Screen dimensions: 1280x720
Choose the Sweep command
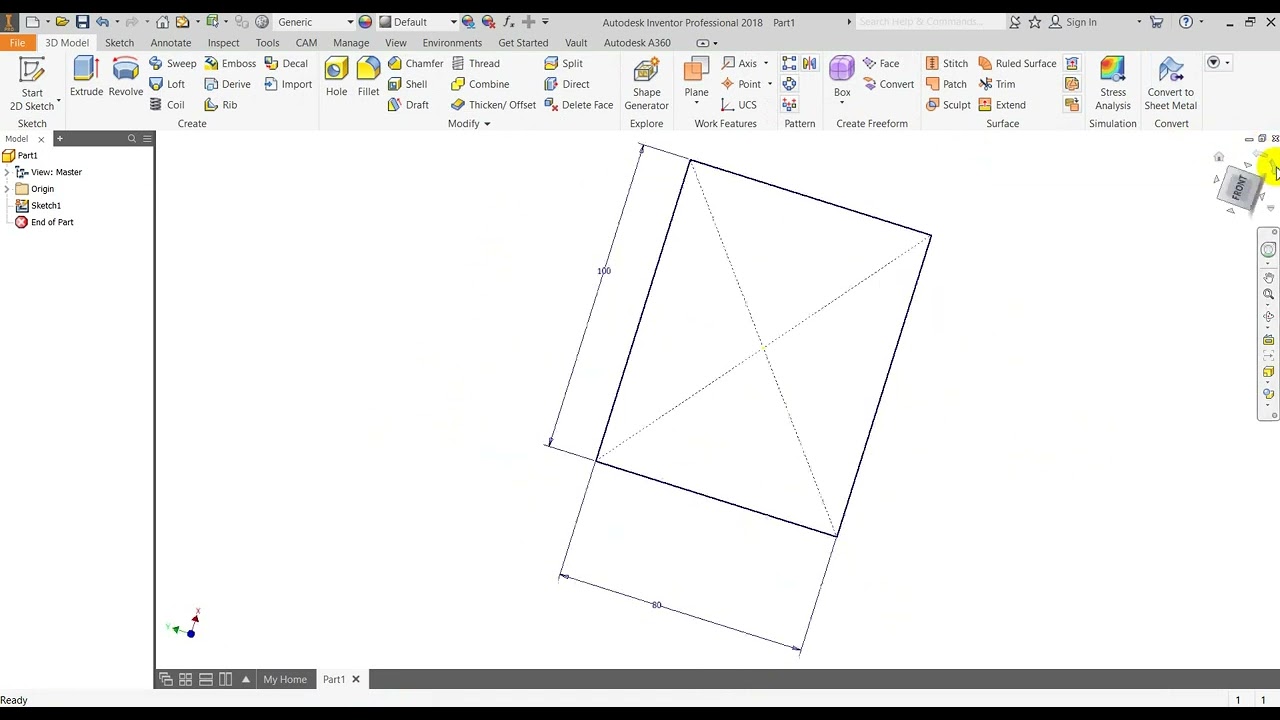(172, 63)
